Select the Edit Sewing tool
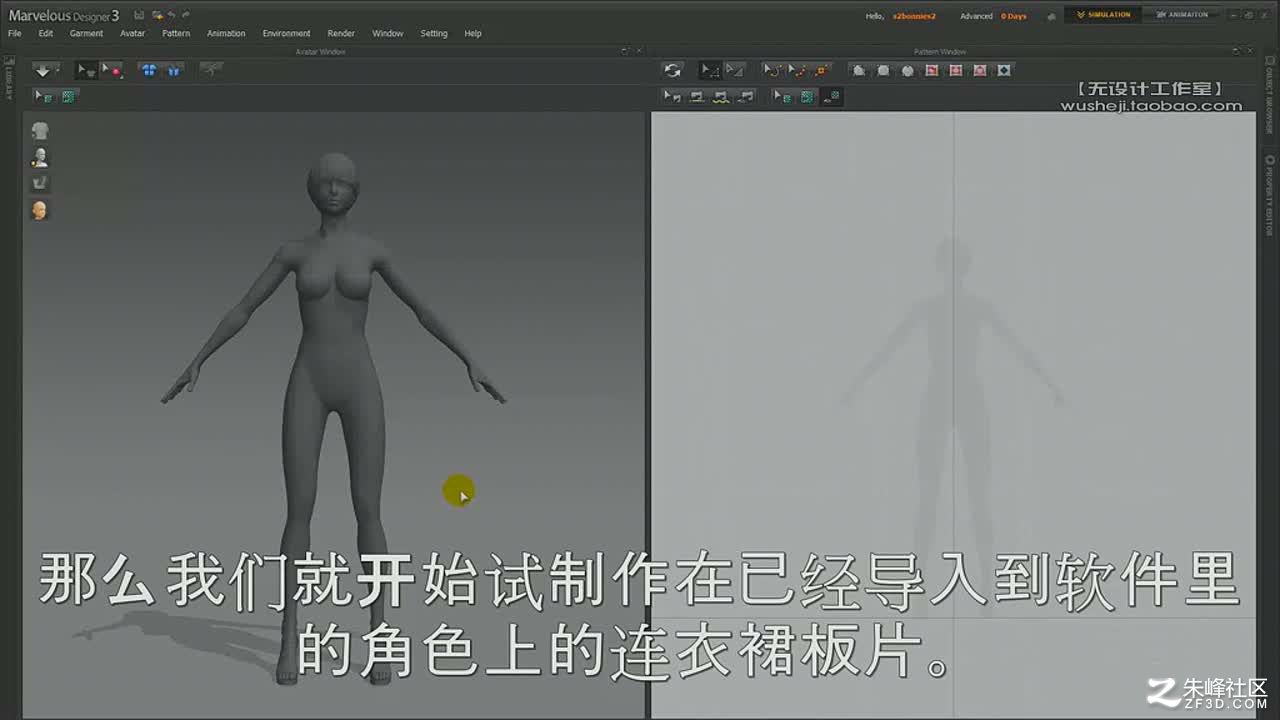The width and height of the screenshot is (1280, 720). click(673, 96)
